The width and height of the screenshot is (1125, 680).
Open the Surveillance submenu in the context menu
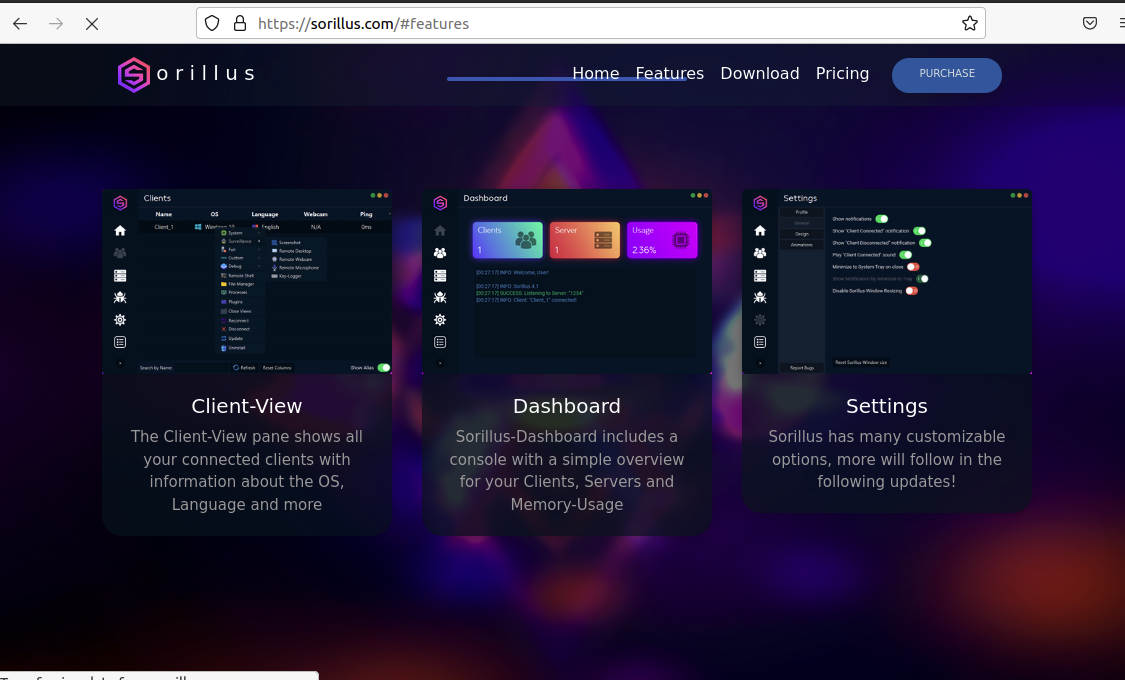pyautogui.click(x=240, y=241)
